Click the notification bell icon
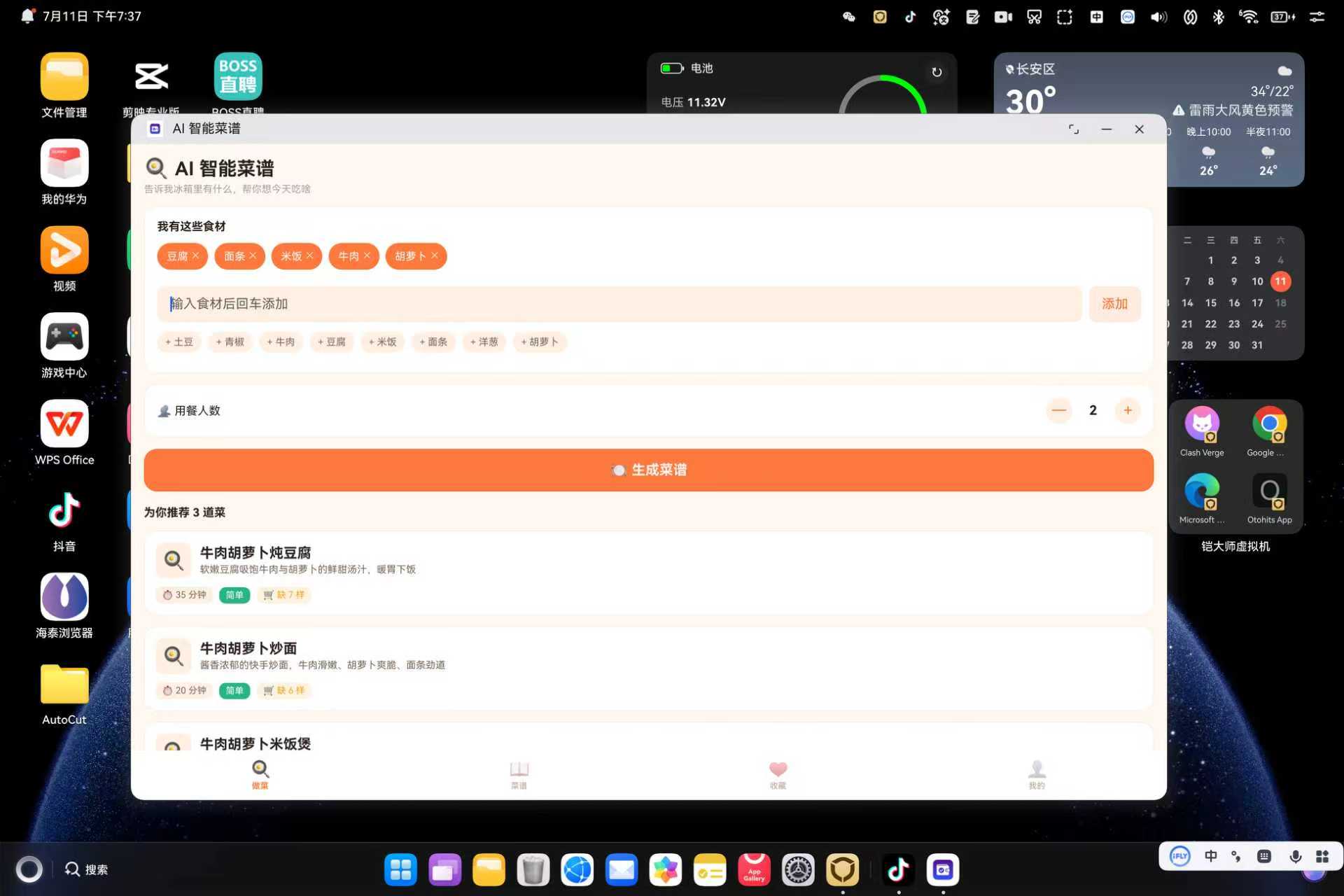This screenshot has width=1344, height=896. pyautogui.click(x=27, y=16)
